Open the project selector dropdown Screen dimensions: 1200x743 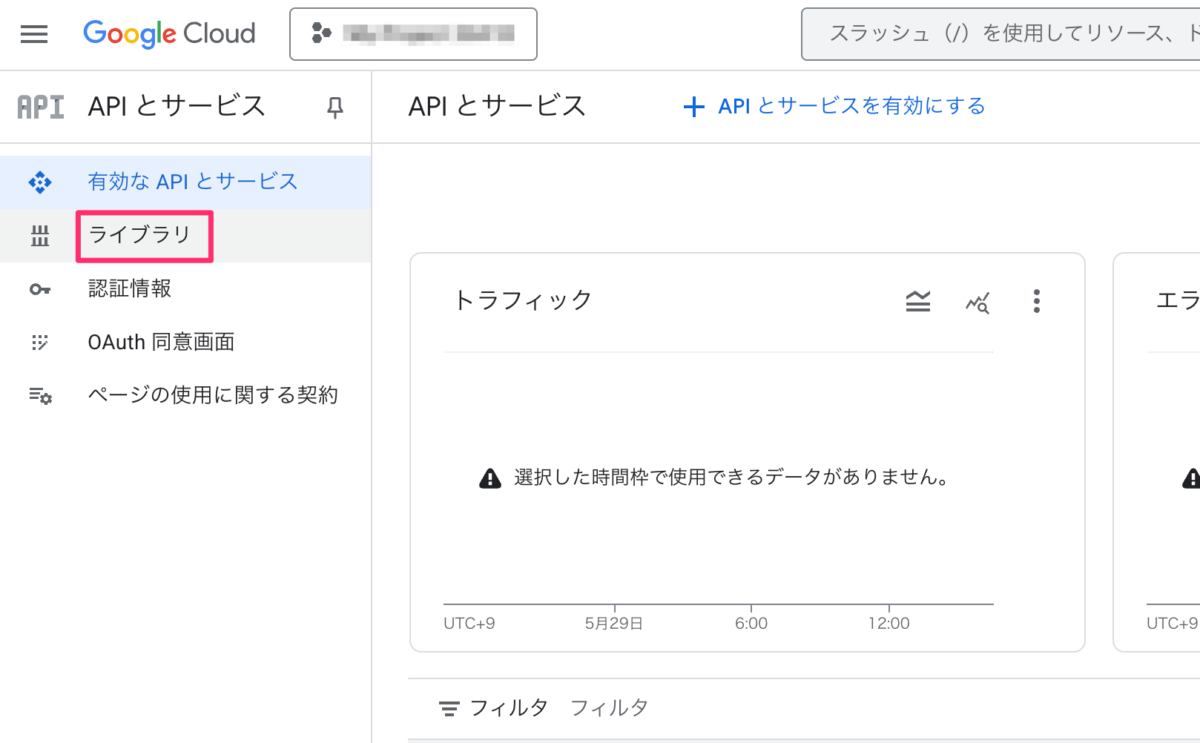pyautogui.click(x=413, y=33)
